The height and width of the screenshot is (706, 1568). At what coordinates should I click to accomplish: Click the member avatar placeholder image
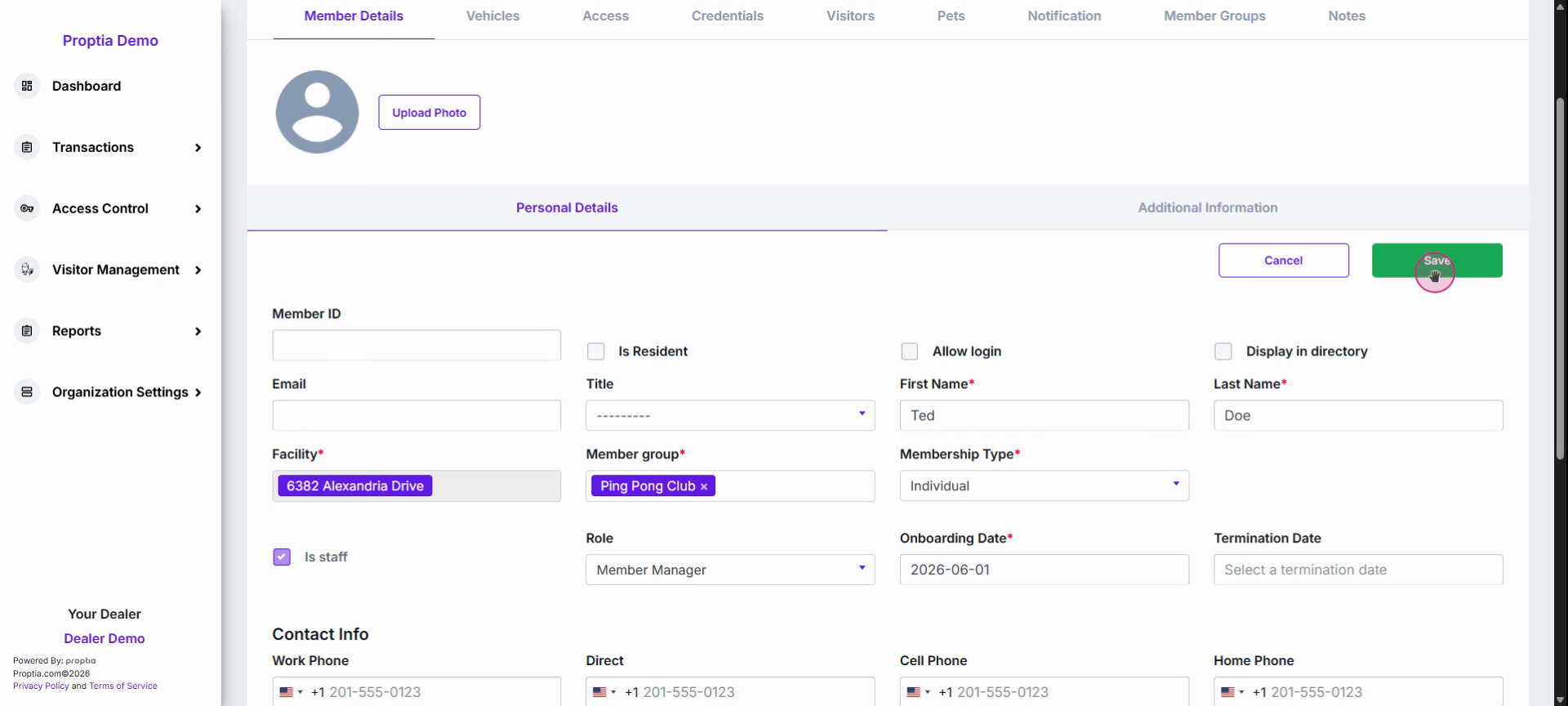317,112
